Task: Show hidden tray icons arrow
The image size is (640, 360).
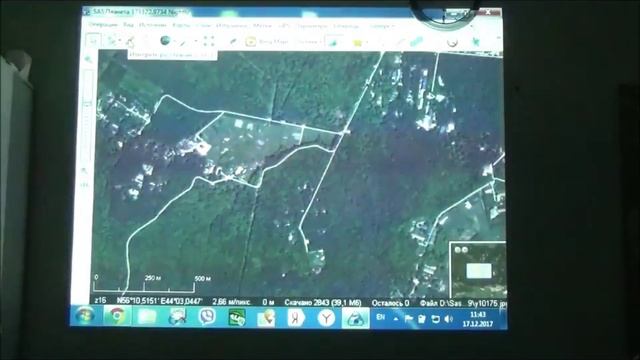Action: coord(396,318)
